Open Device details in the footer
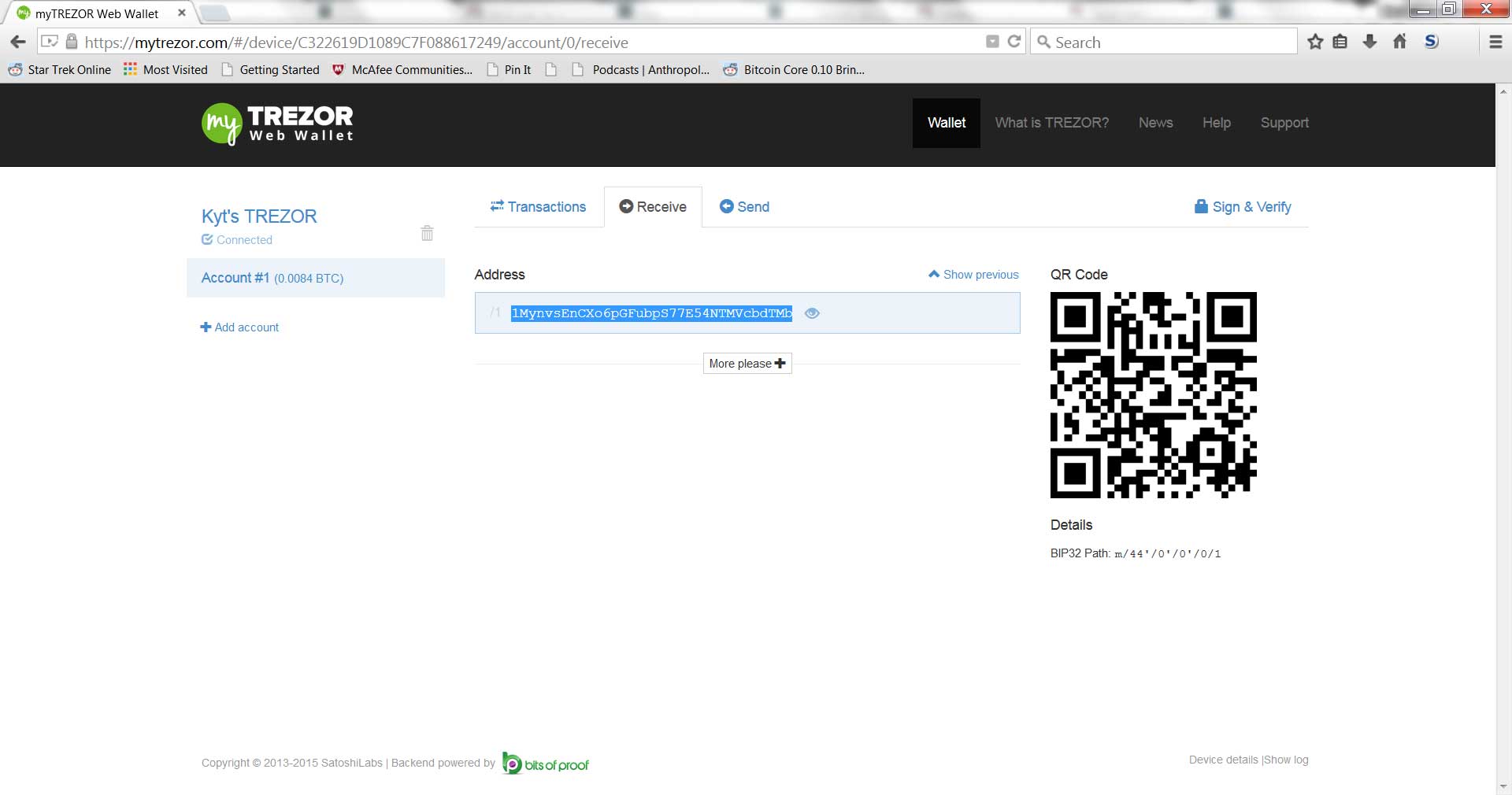Image resolution: width=1512 pixels, height=795 pixels. coord(1224,760)
